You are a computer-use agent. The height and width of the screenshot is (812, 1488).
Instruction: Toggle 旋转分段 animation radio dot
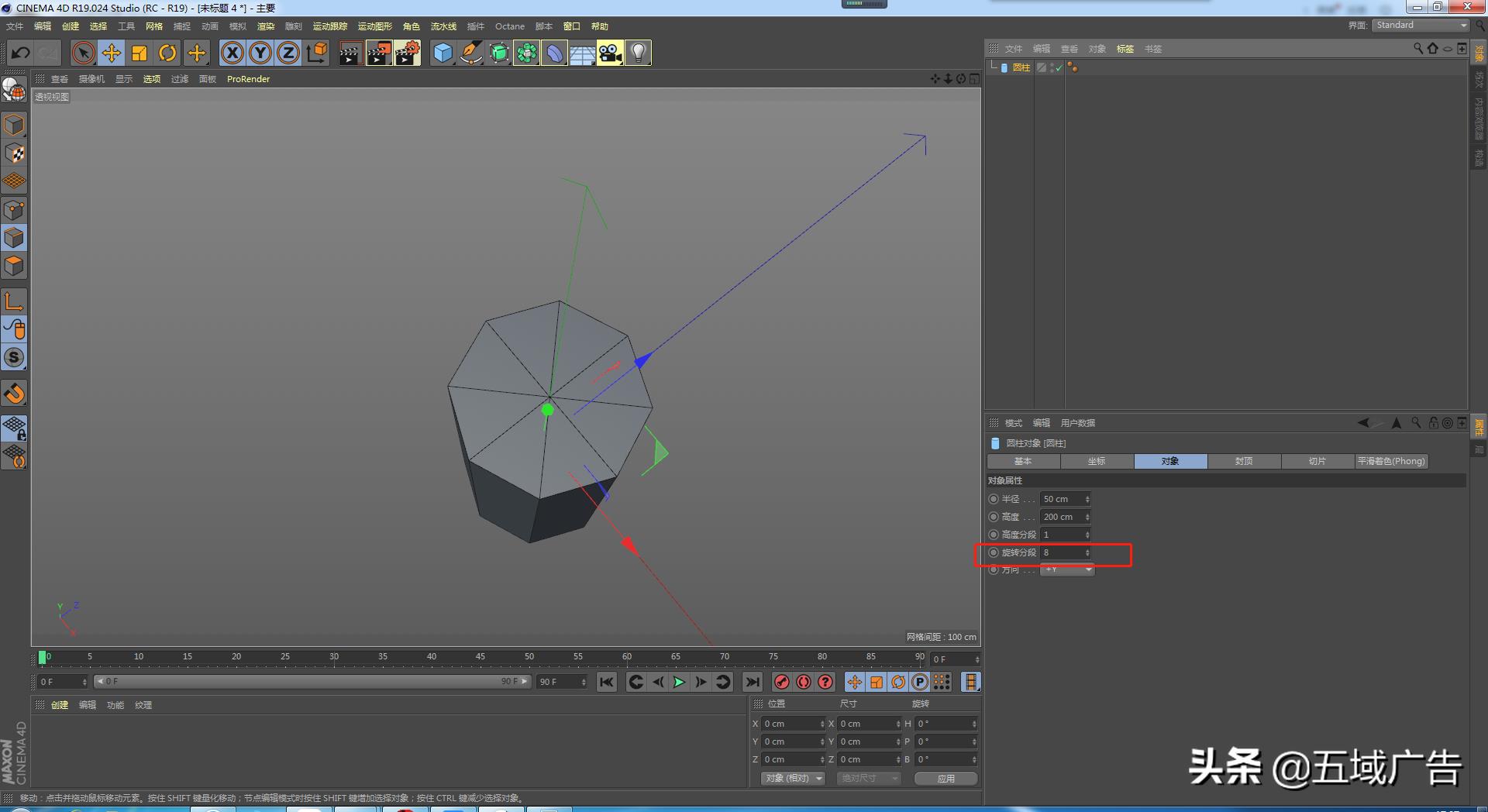pyautogui.click(x=994, y=552)
